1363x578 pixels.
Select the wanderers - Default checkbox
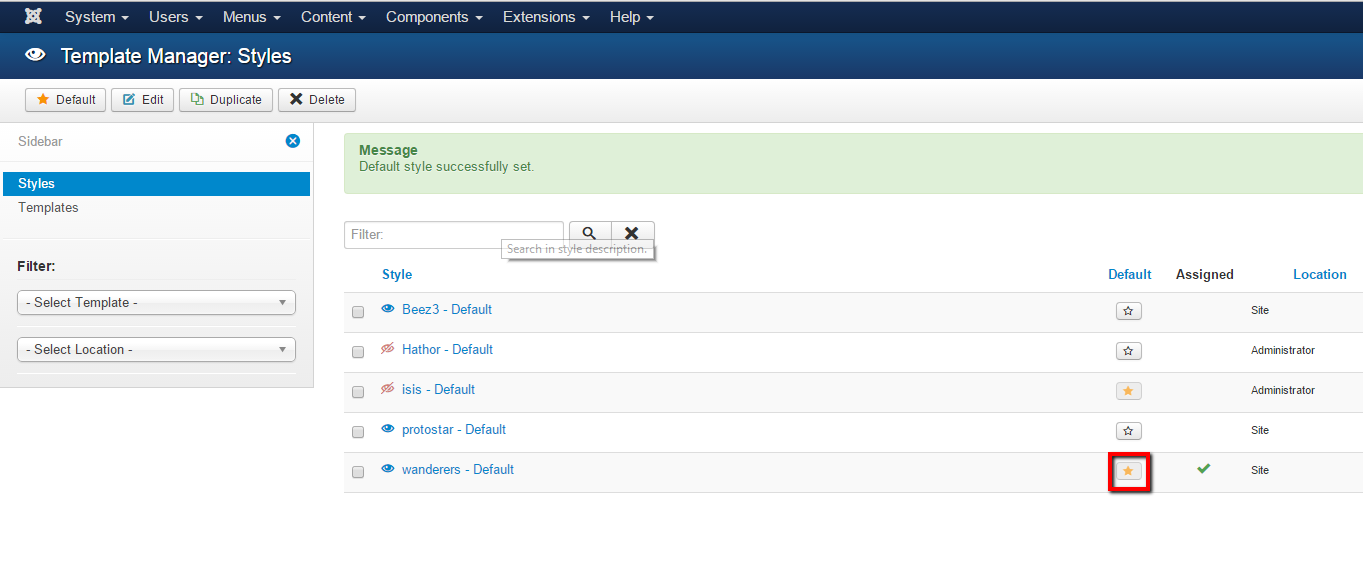(358, 472)
